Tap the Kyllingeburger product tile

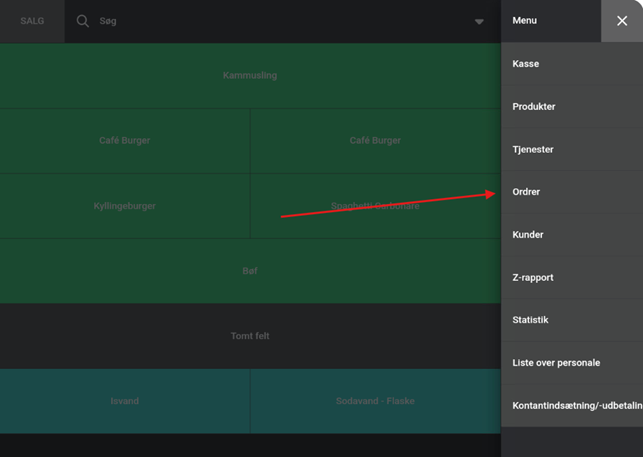125,206
